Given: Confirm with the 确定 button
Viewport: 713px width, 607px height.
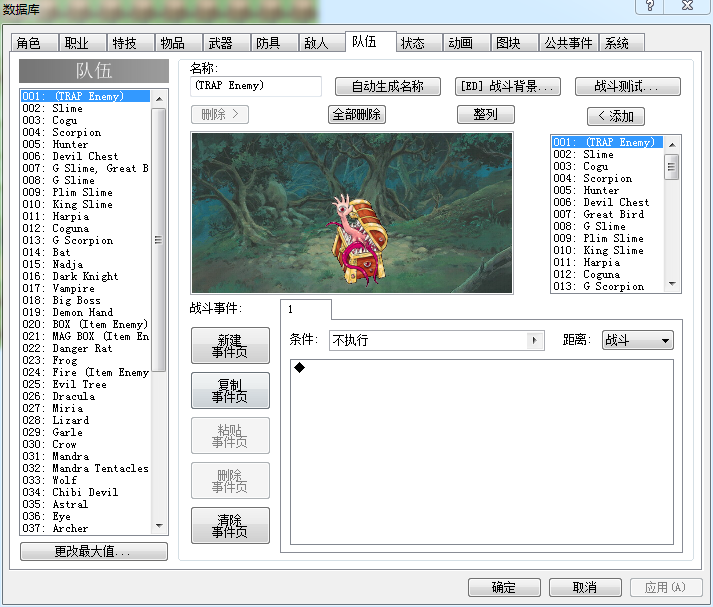Looking at the screenshot, I should click(504, 587).
